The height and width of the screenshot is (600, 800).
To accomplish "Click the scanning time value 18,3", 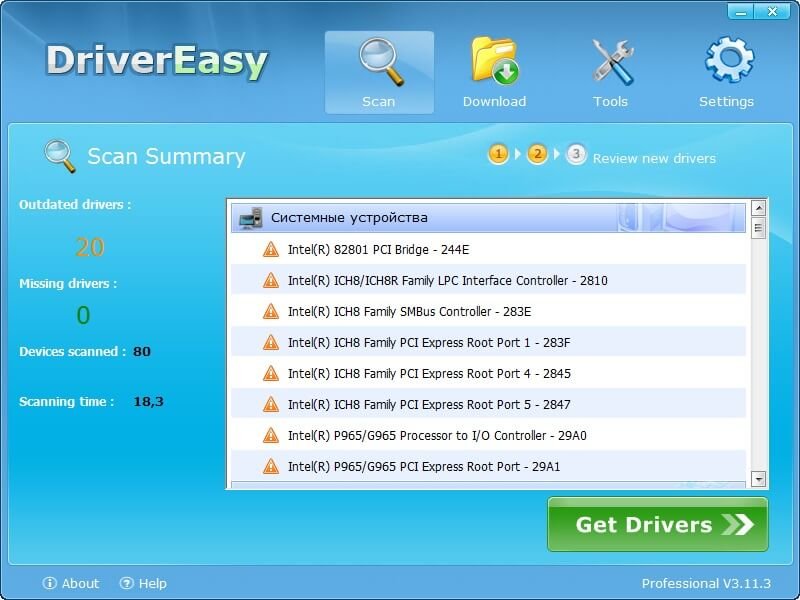I will pos(148,402).
